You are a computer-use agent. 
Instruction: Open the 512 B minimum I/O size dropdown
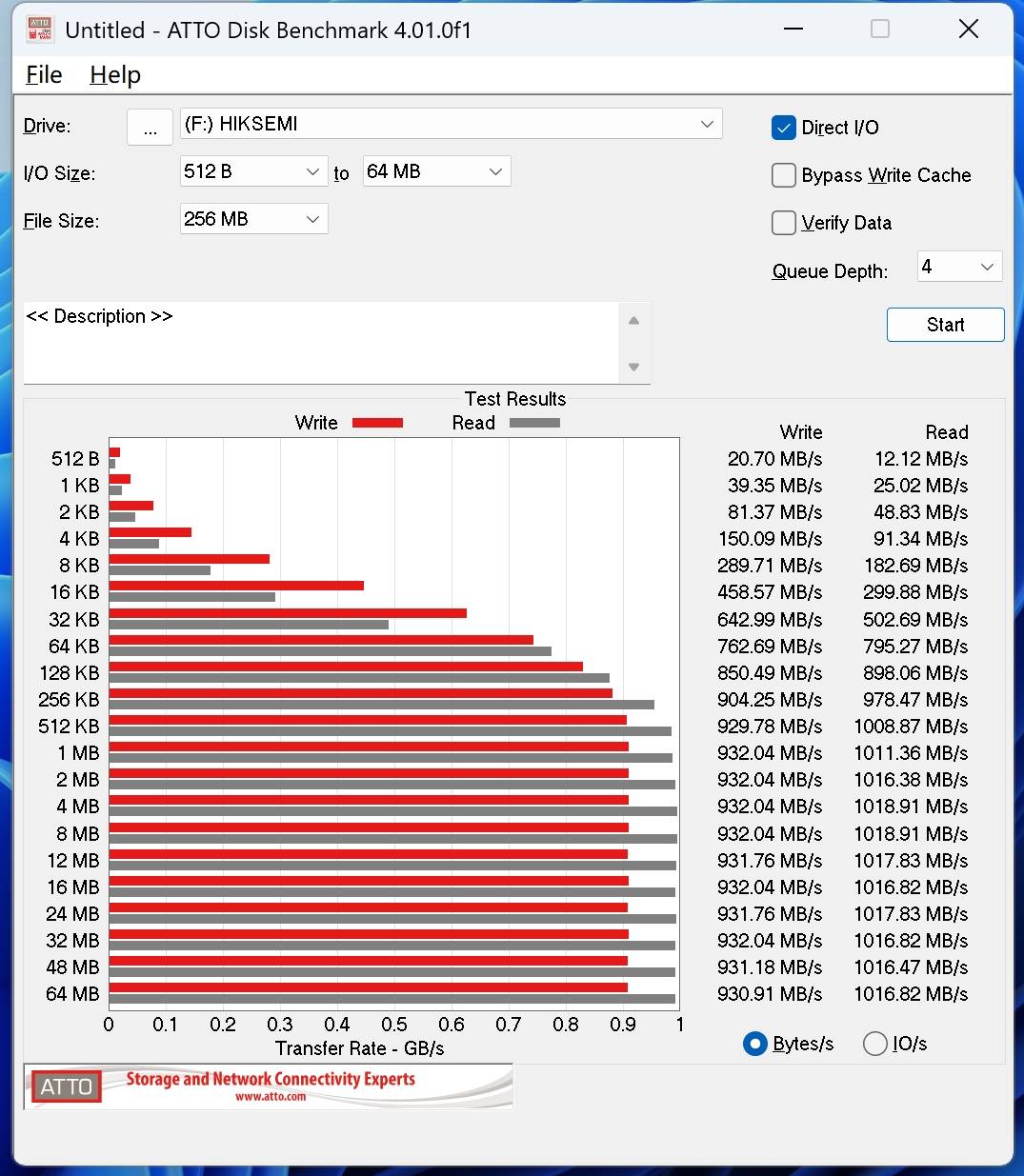point(253,171)
